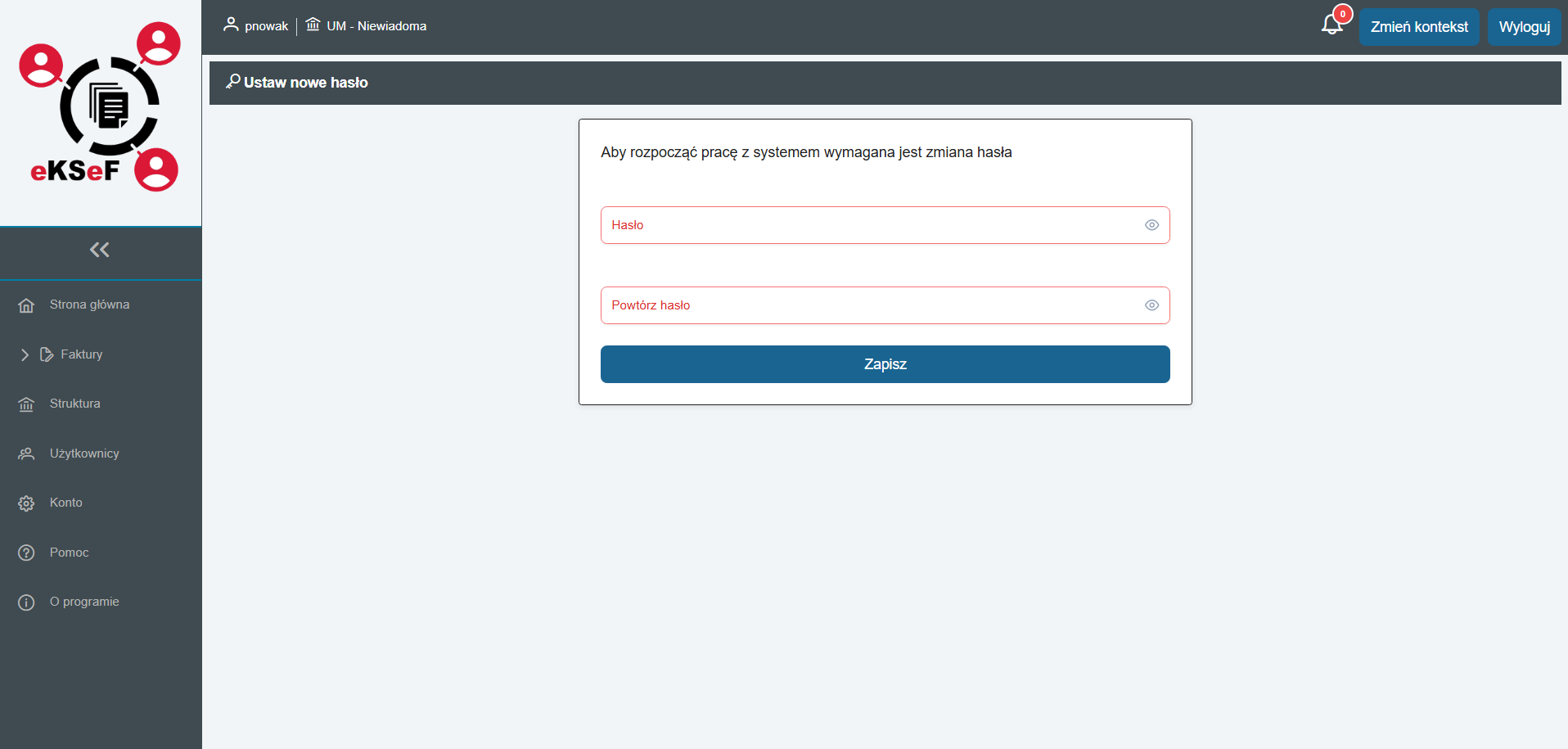
Task: Expand the Faktury submenu arrow
Action: 25,354
